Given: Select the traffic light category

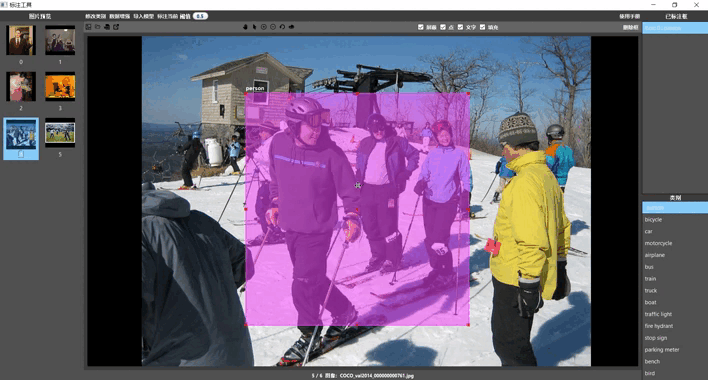Looking at the screenshot, I should (675, 314).
